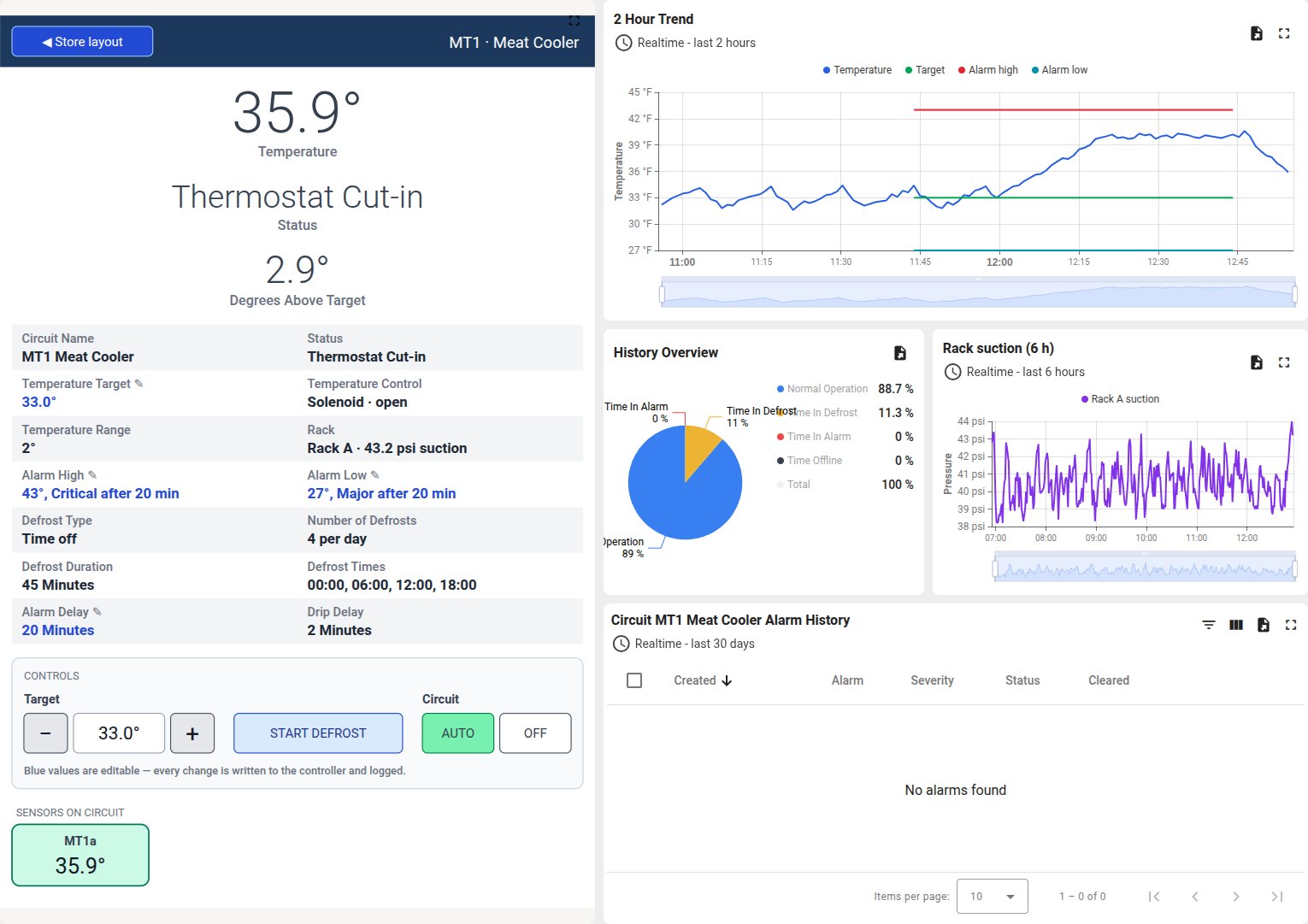Decrease the target with the minus button
This screenshot has width=1308, height=924.
(46, 733)
